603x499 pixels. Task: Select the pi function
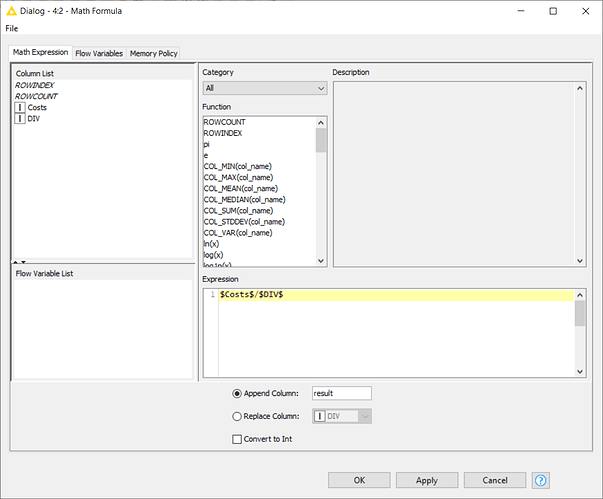[207, 144]
